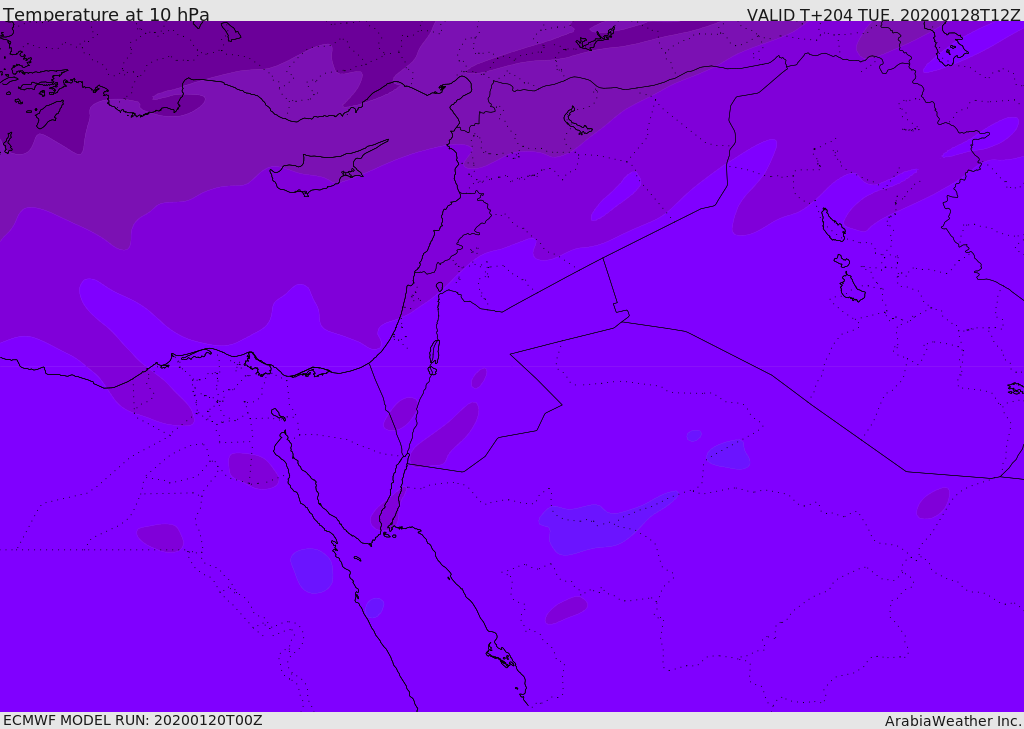This screenshot has height=729, width=1024.
Task: Click the 'VALID T+204 TUE. 20200128T12Z' timestamp
Action: pyautogui.click(x=884, y=14)
